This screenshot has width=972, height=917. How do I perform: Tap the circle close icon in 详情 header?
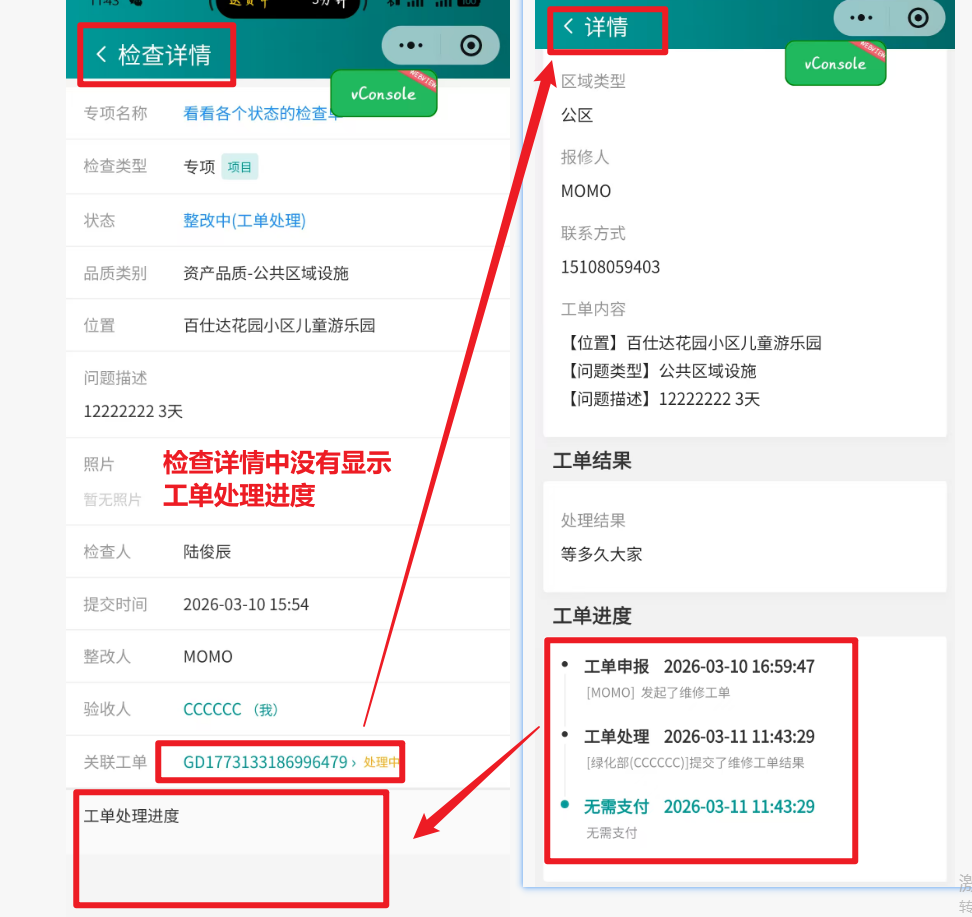(918, 18)
